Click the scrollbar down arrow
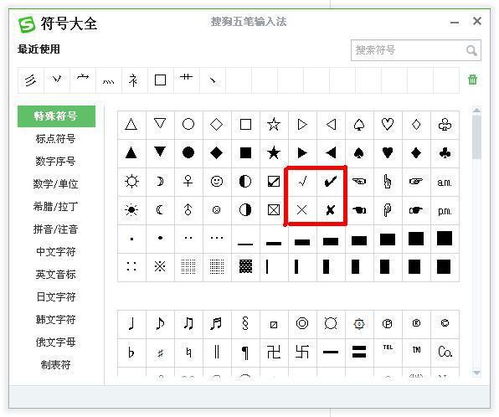Viewport: 499px width, 417px height. [477, 373]
